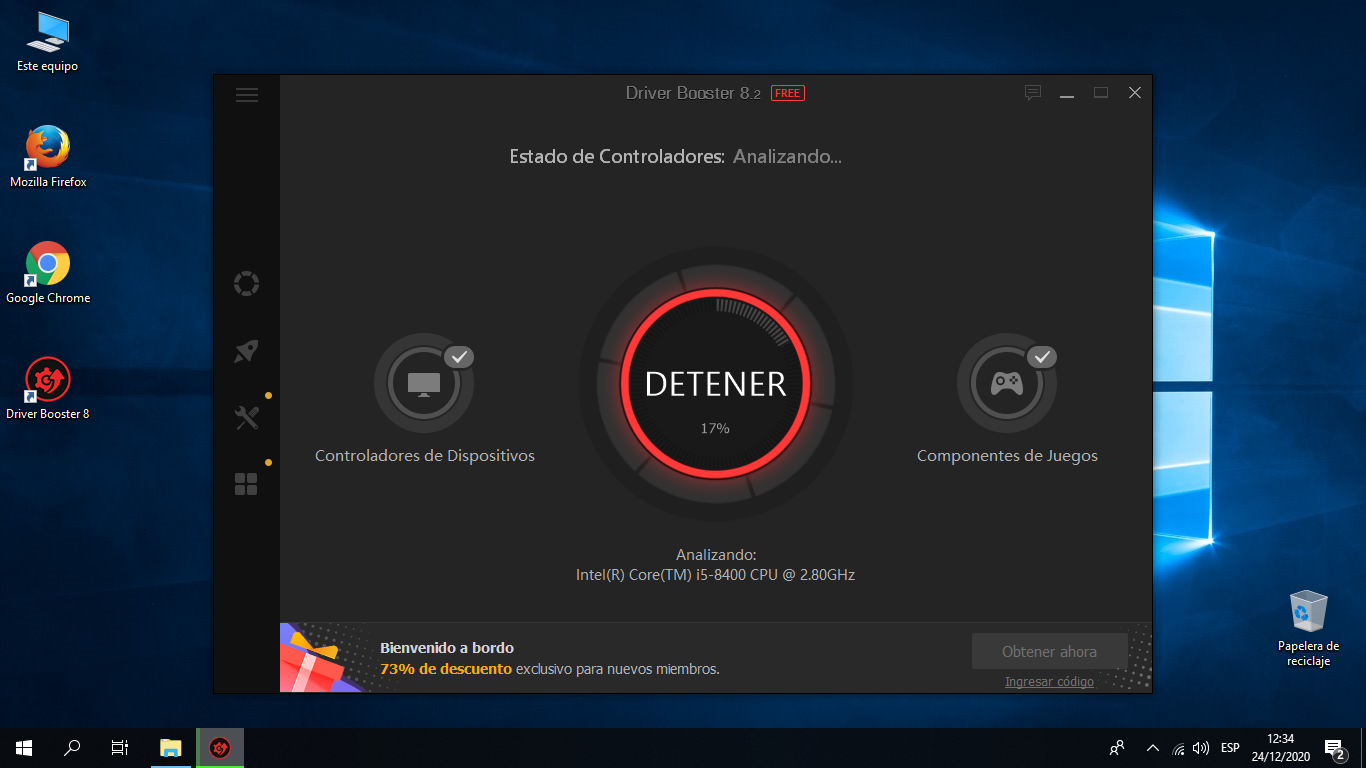Click the Componentes de Juegos label

pos(1007,456)
